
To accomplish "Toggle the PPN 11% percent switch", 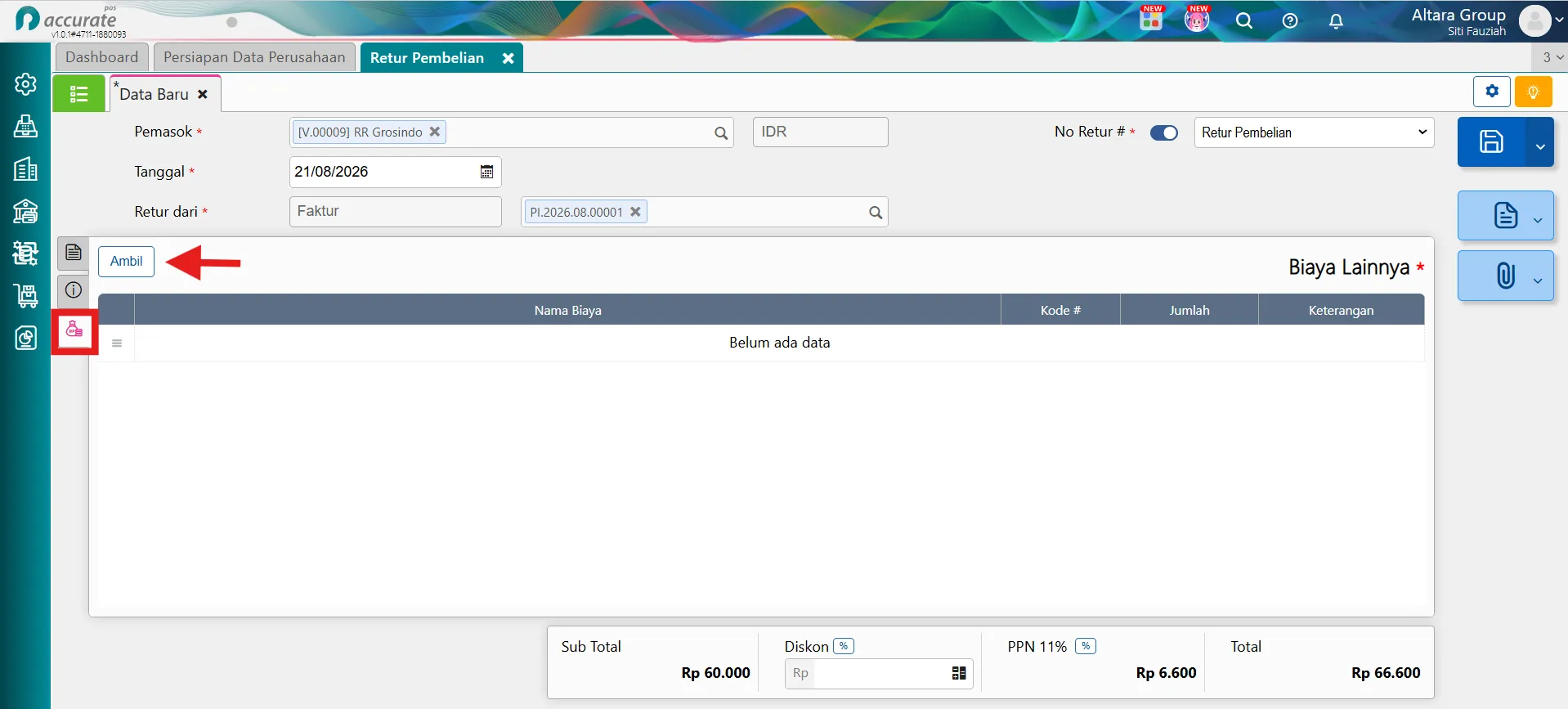I will point(1086,646).
